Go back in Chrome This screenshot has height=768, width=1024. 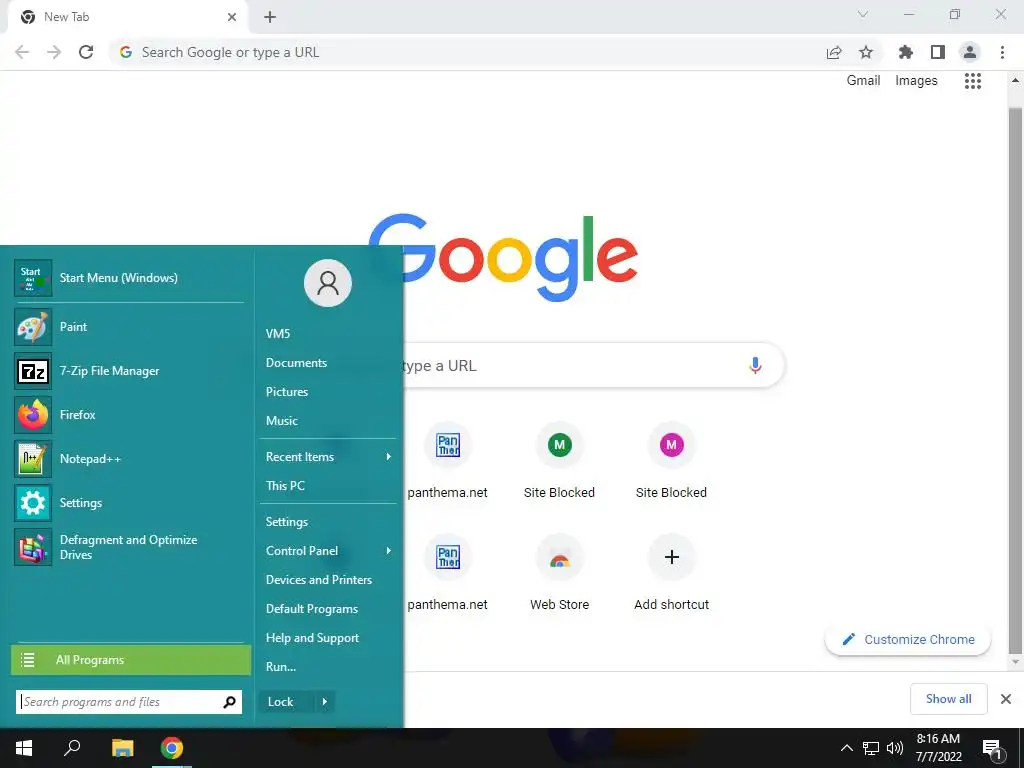[x=22, y=52]
